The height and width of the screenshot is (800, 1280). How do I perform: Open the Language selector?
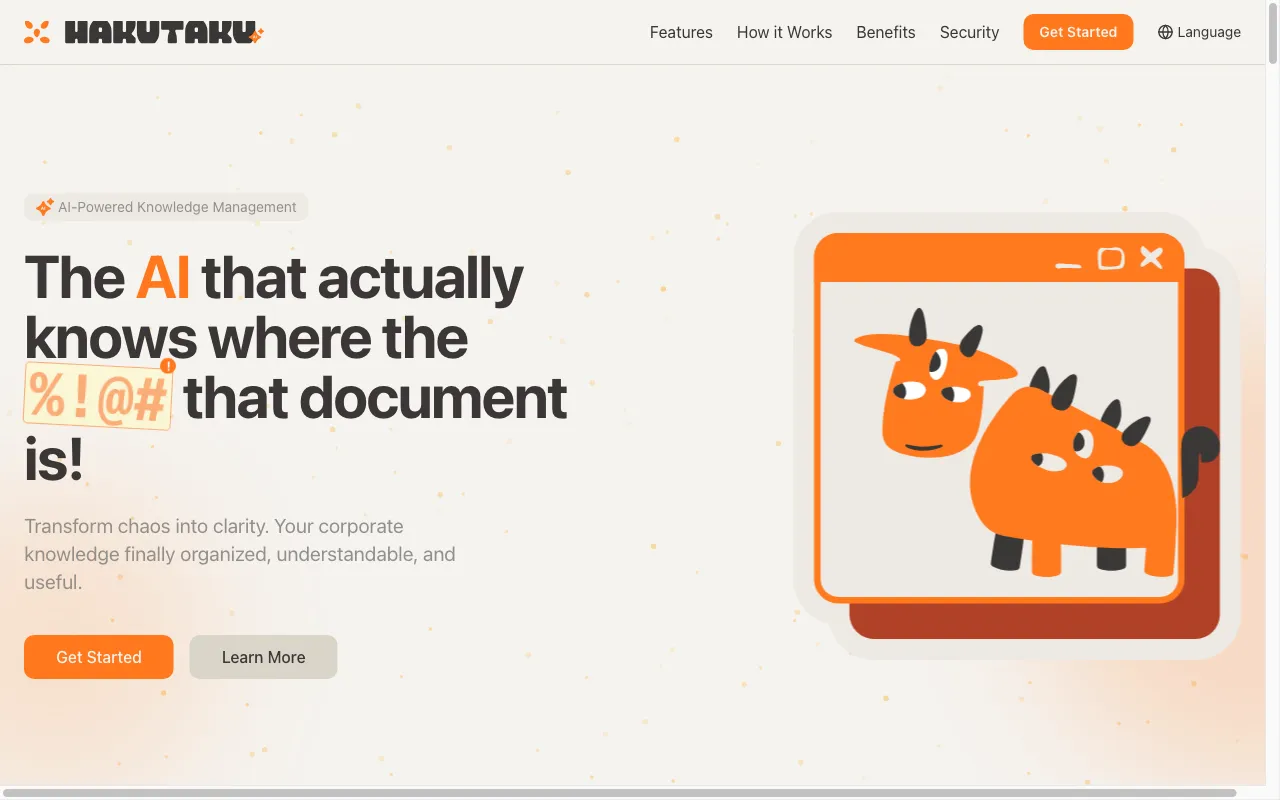(1199, 32)
